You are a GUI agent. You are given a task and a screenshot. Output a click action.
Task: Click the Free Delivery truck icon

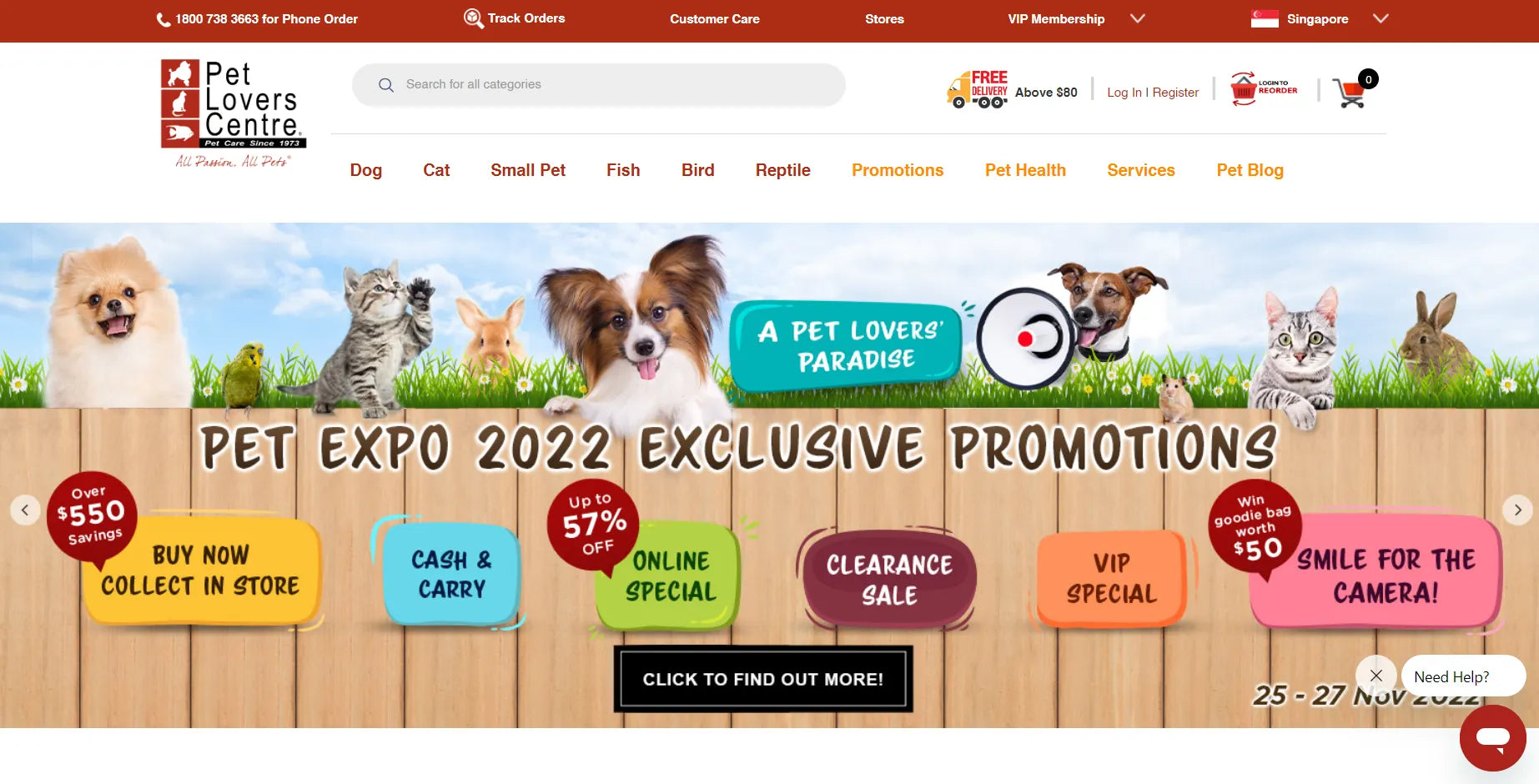[978, 89]
